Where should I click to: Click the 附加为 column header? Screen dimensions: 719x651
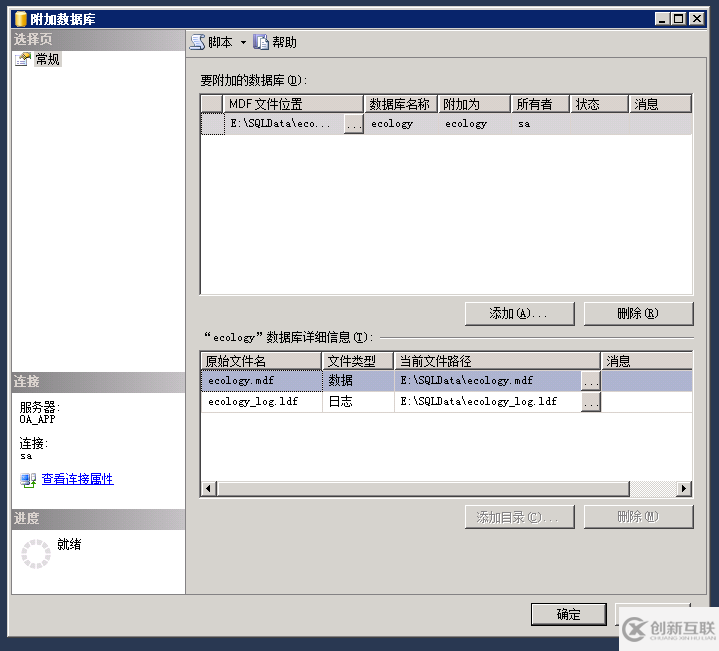point(474,104)
